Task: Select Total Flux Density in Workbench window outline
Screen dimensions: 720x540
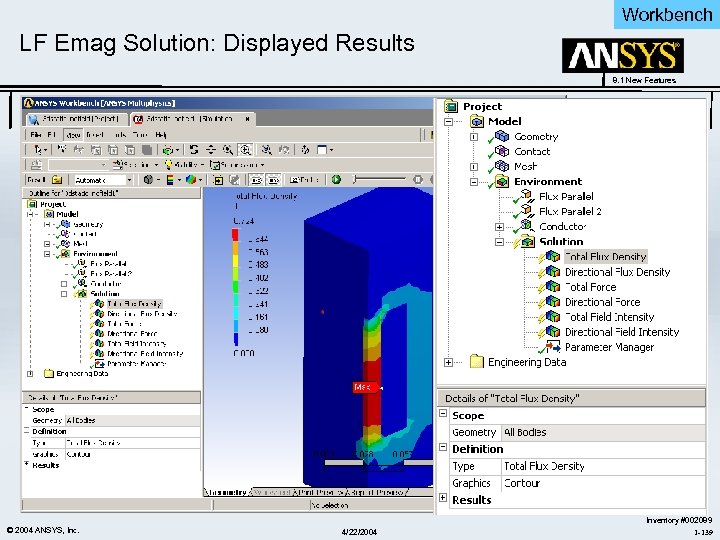Action: pos(134,304)
